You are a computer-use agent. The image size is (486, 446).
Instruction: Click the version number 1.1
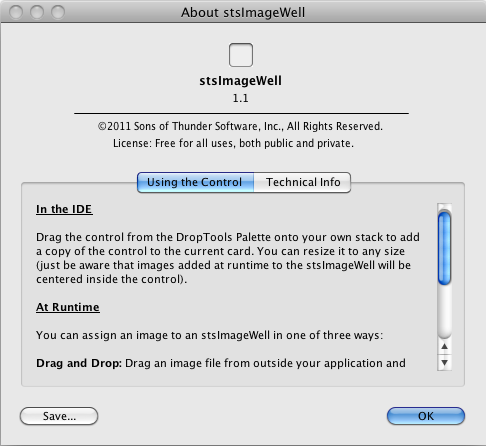[240, 98]
